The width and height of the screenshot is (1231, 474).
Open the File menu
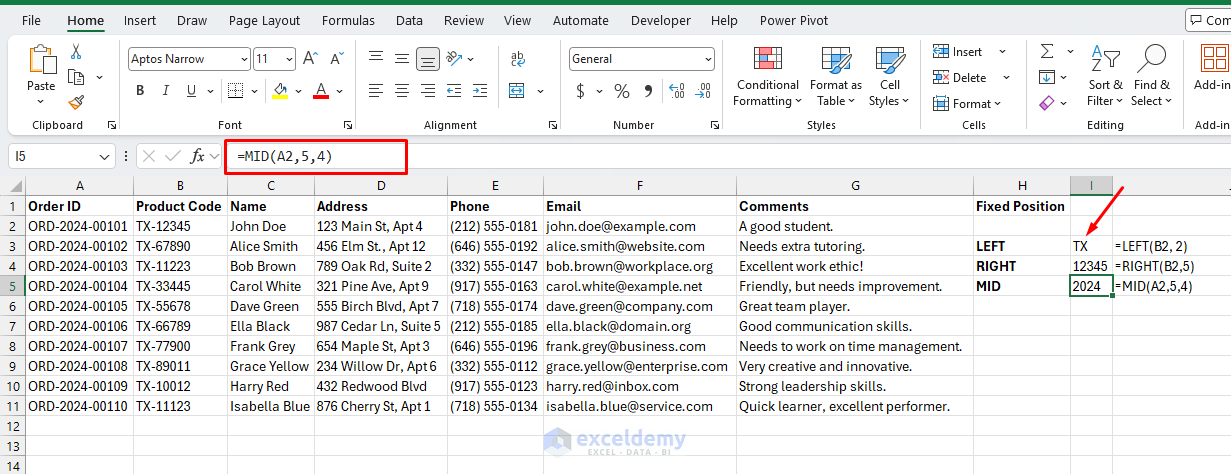tap(31, 20)
